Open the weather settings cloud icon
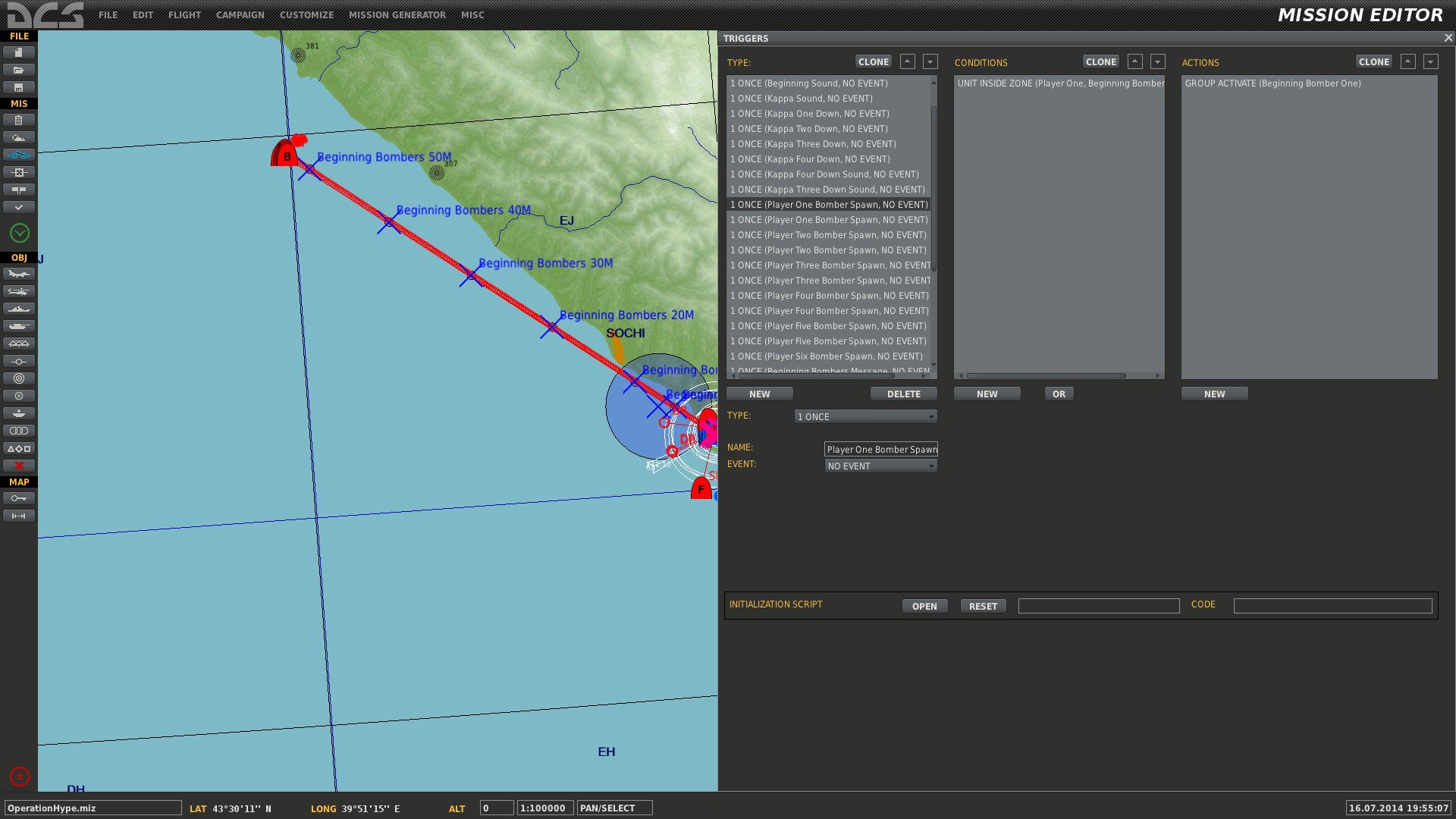Screen dimensions: 1456x819 coord(19,137)
